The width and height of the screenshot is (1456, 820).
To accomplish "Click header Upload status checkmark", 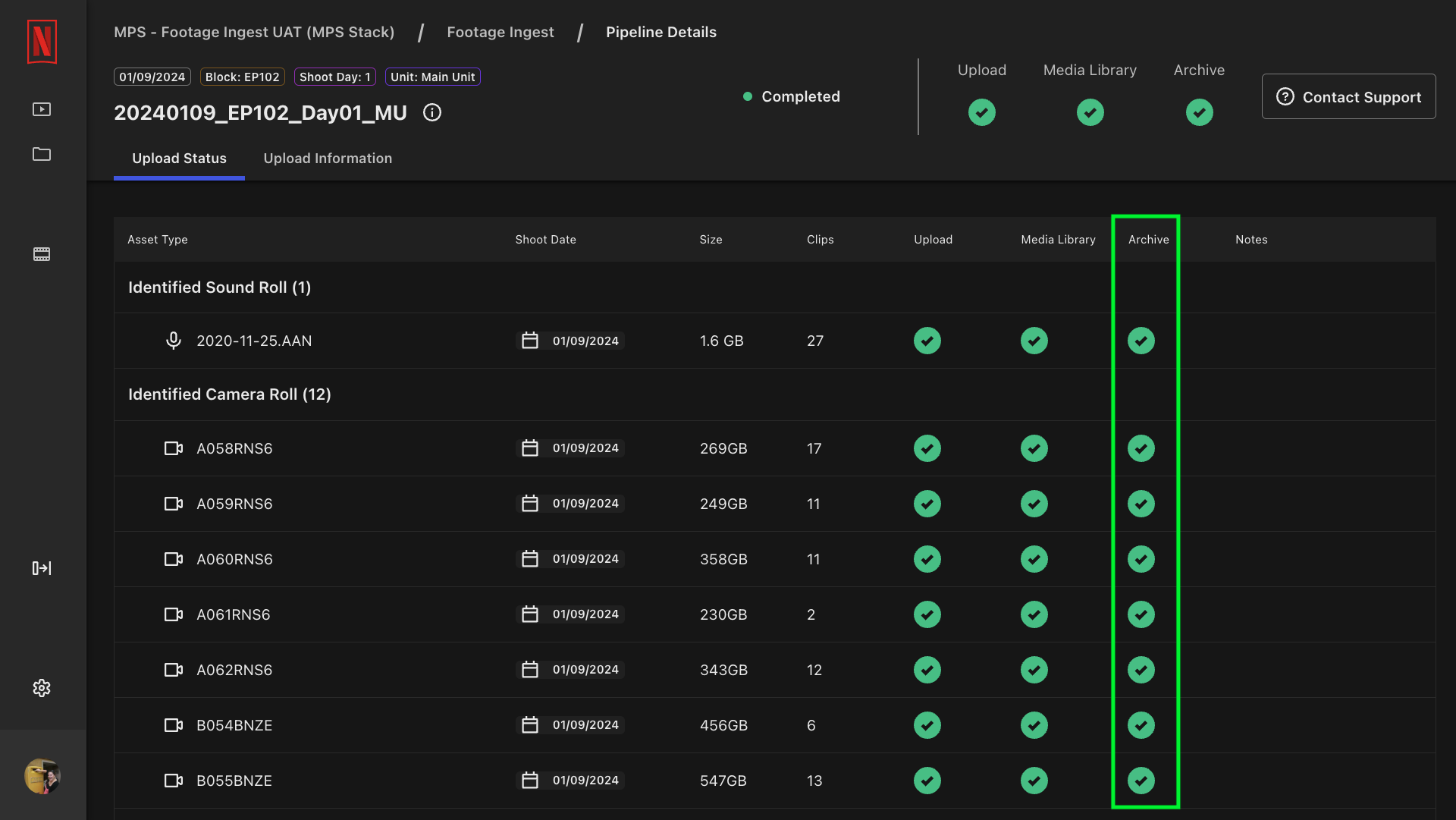I will pos(982,112).
